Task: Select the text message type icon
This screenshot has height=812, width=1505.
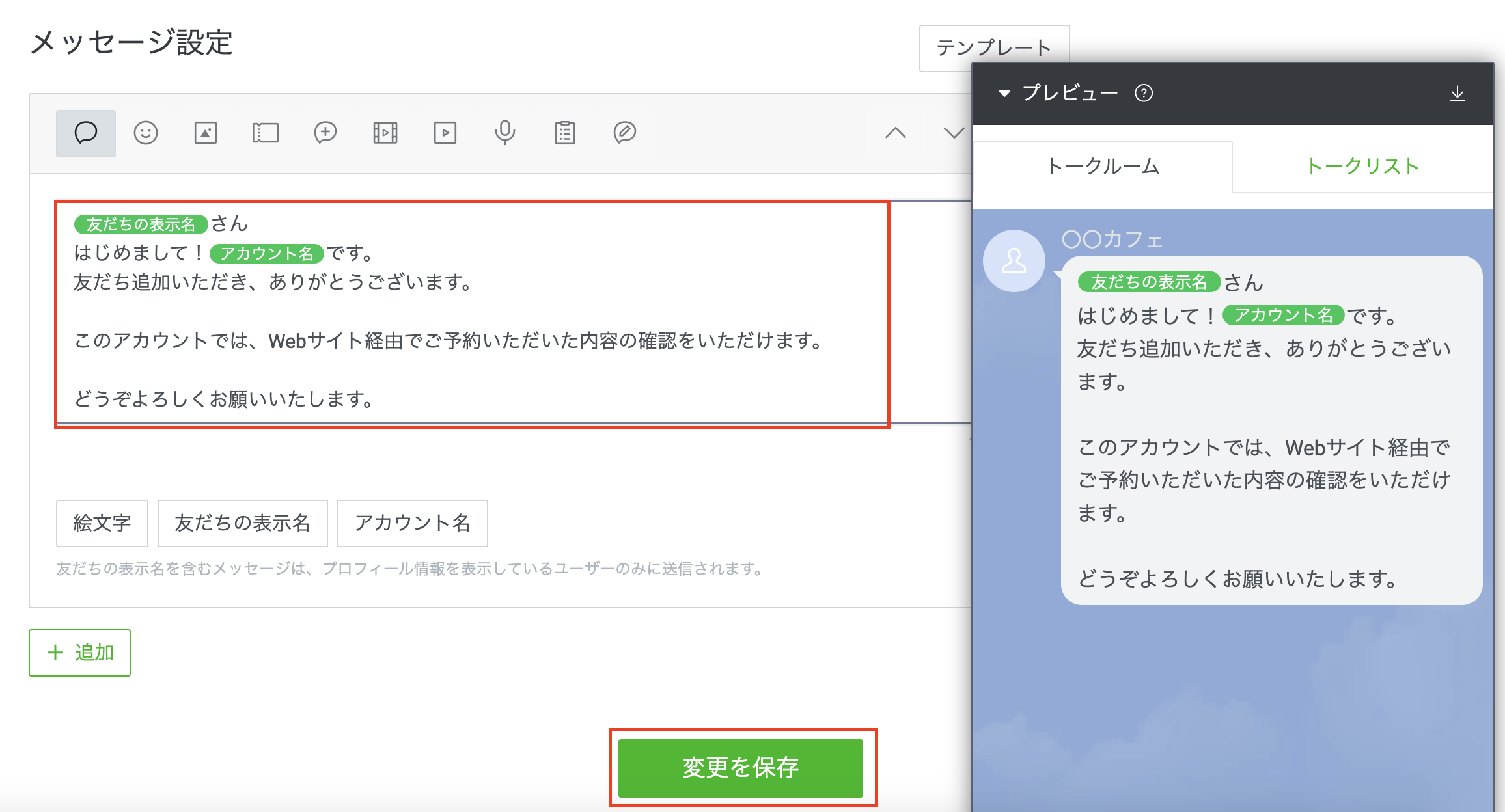Action: coord(85,133)
